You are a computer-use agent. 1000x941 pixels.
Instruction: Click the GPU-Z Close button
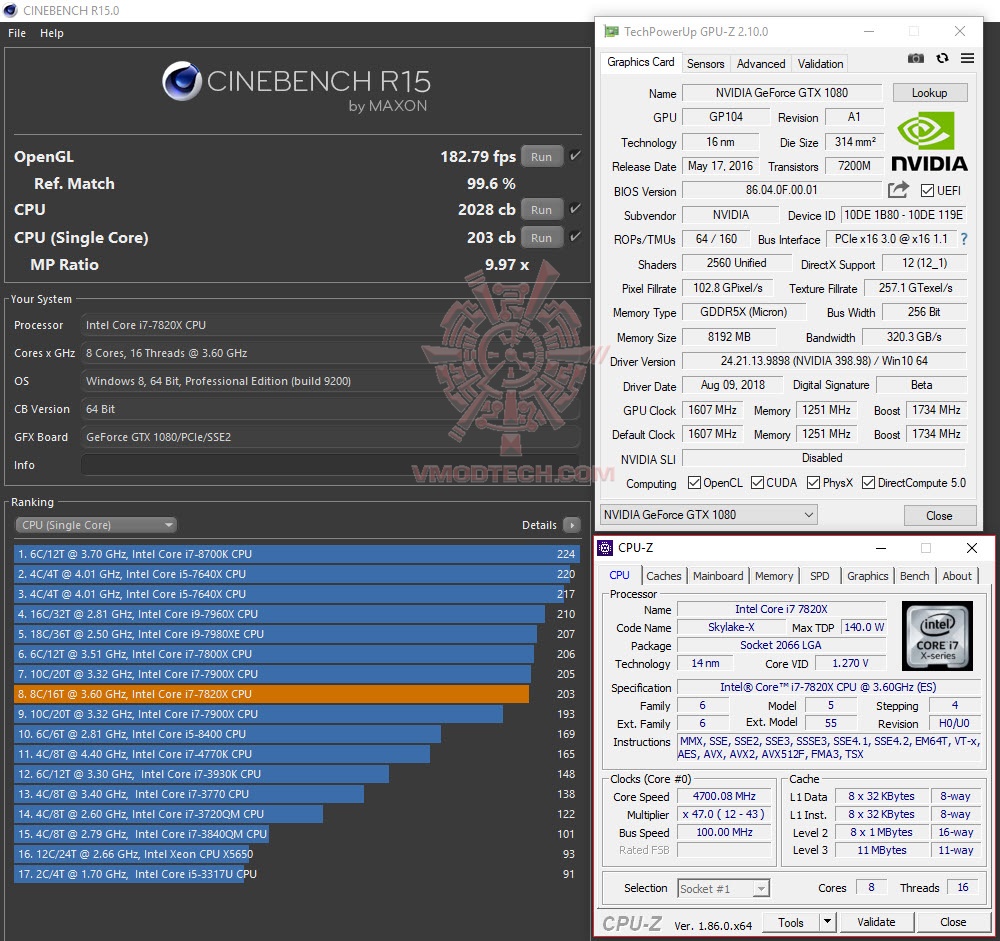click(x=939, y=515)
